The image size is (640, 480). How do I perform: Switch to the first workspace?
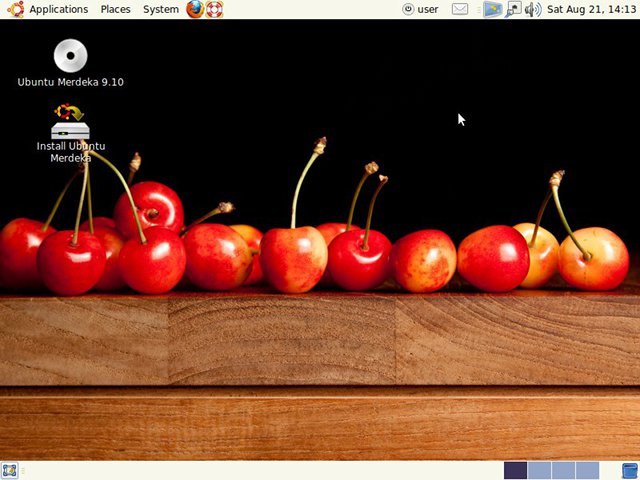click(516, 471)
